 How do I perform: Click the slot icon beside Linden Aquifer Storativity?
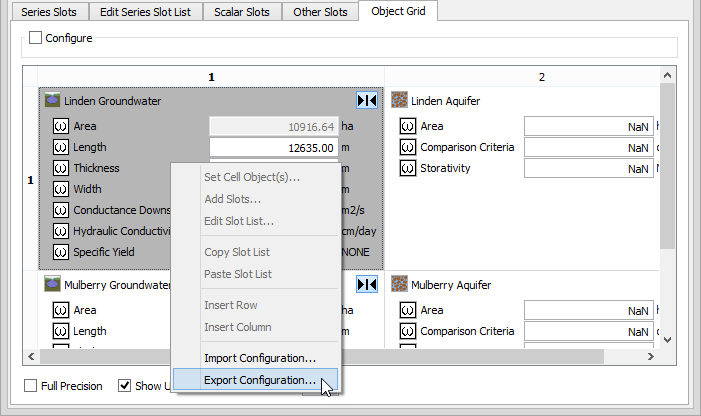click(407, 168)
